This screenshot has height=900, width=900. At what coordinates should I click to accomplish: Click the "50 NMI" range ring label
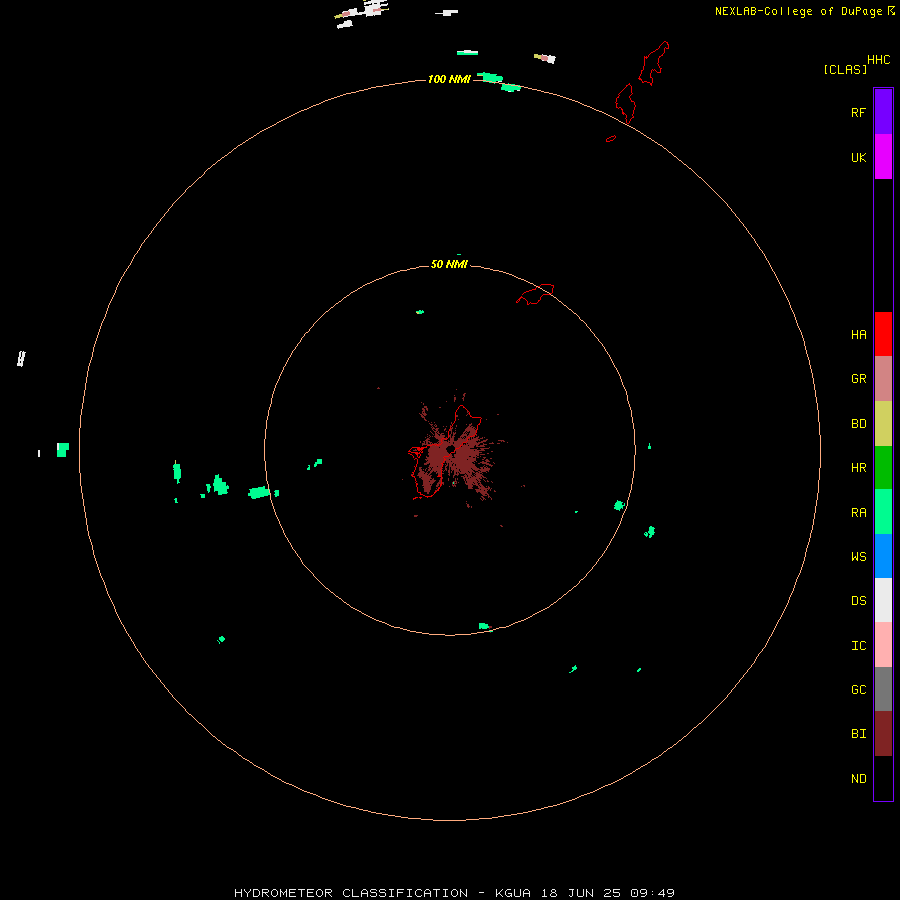coord(449,264)
